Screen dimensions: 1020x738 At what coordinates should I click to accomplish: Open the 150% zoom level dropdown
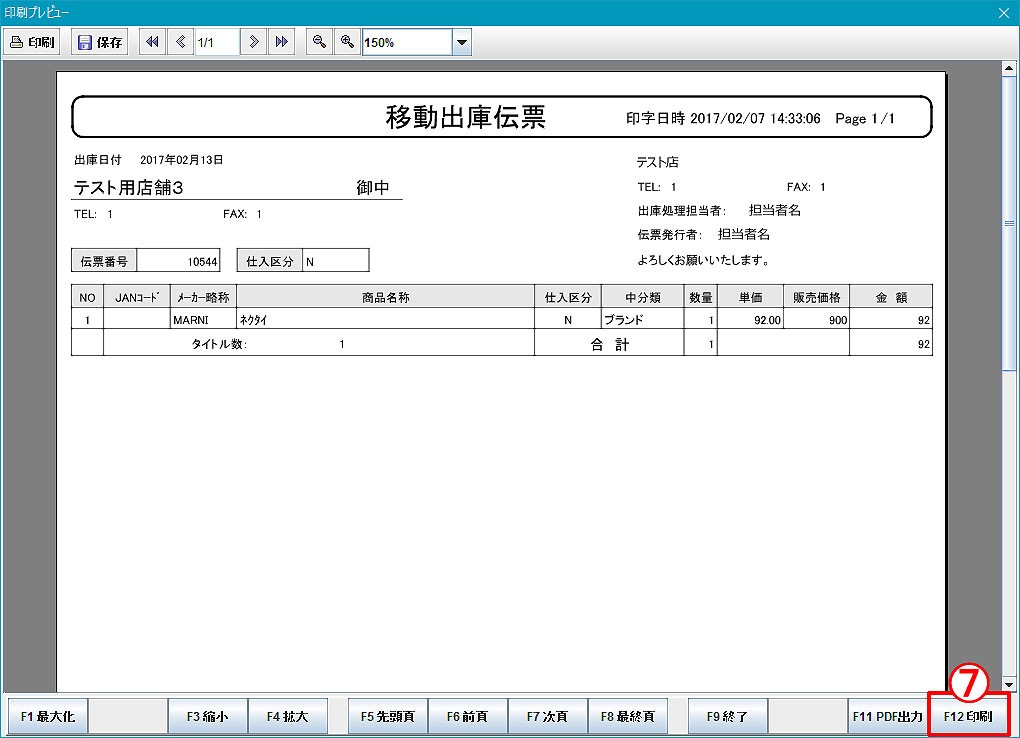click(461, 43)
